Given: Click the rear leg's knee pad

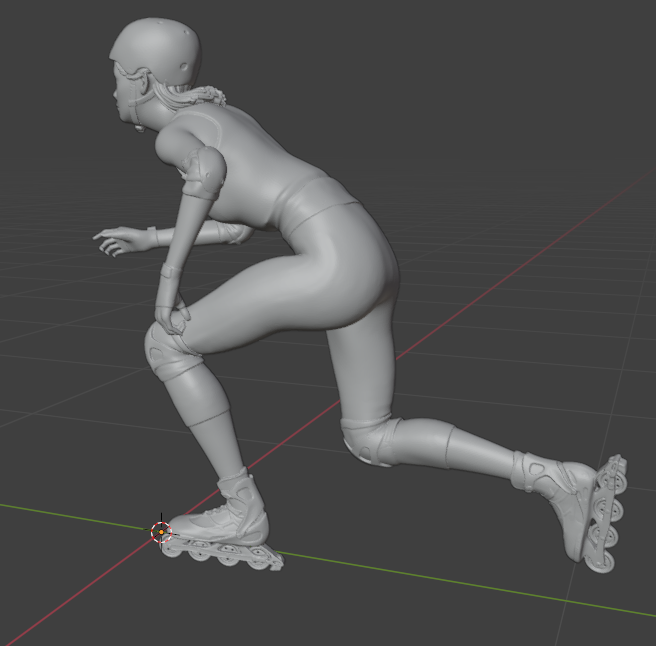Looking at the screenshot, I should tap(370, 441).
